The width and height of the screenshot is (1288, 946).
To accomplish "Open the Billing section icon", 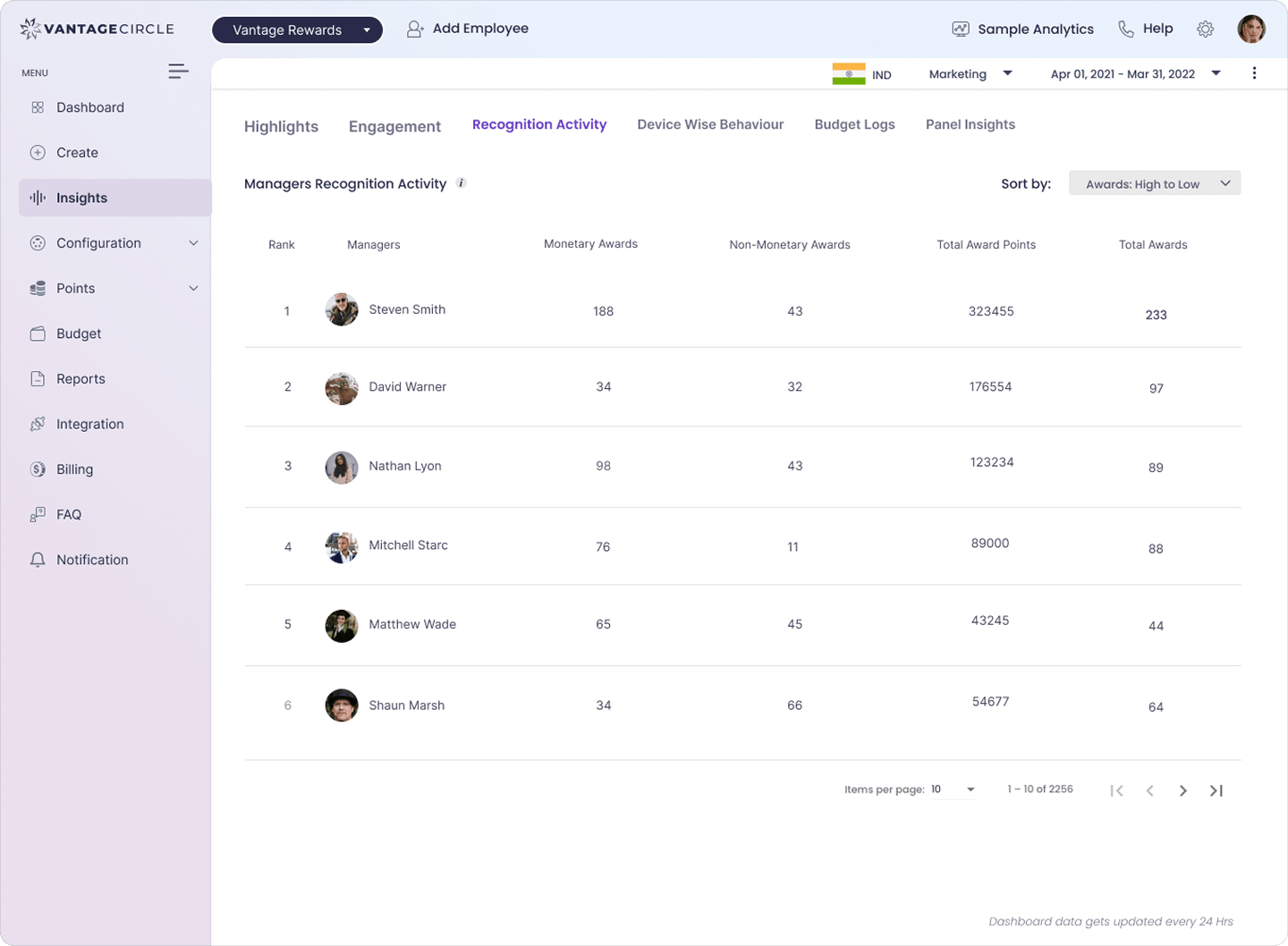I will tap(38, 469).
